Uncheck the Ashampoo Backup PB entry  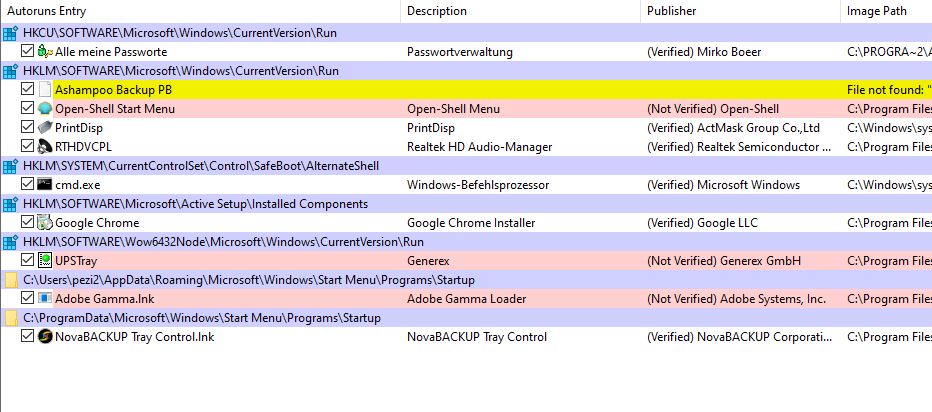27,89
